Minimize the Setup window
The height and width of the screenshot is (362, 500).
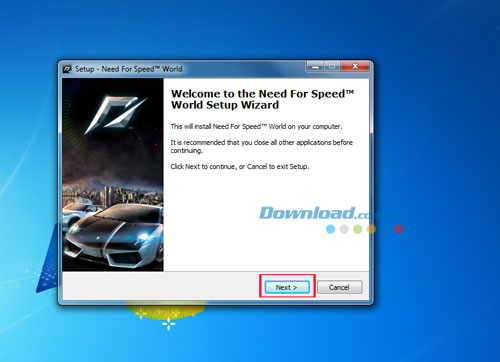click(315, 66)
